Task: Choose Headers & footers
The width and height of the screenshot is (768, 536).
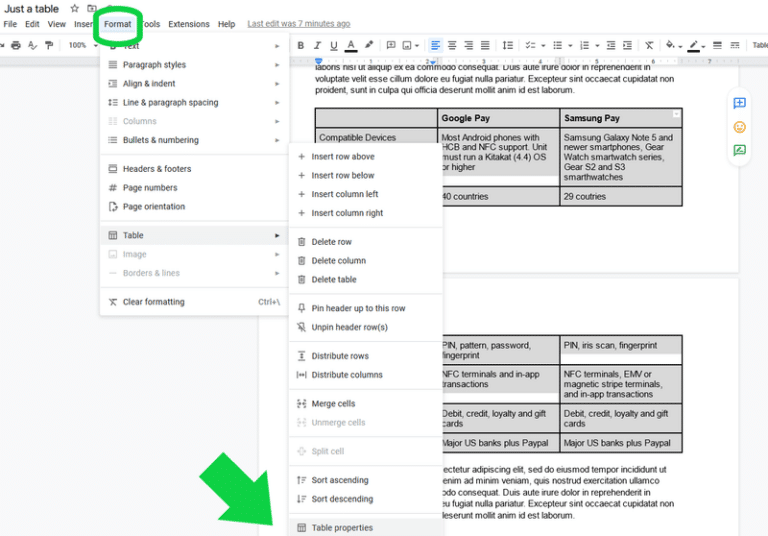Action: (x=194, y=169)
